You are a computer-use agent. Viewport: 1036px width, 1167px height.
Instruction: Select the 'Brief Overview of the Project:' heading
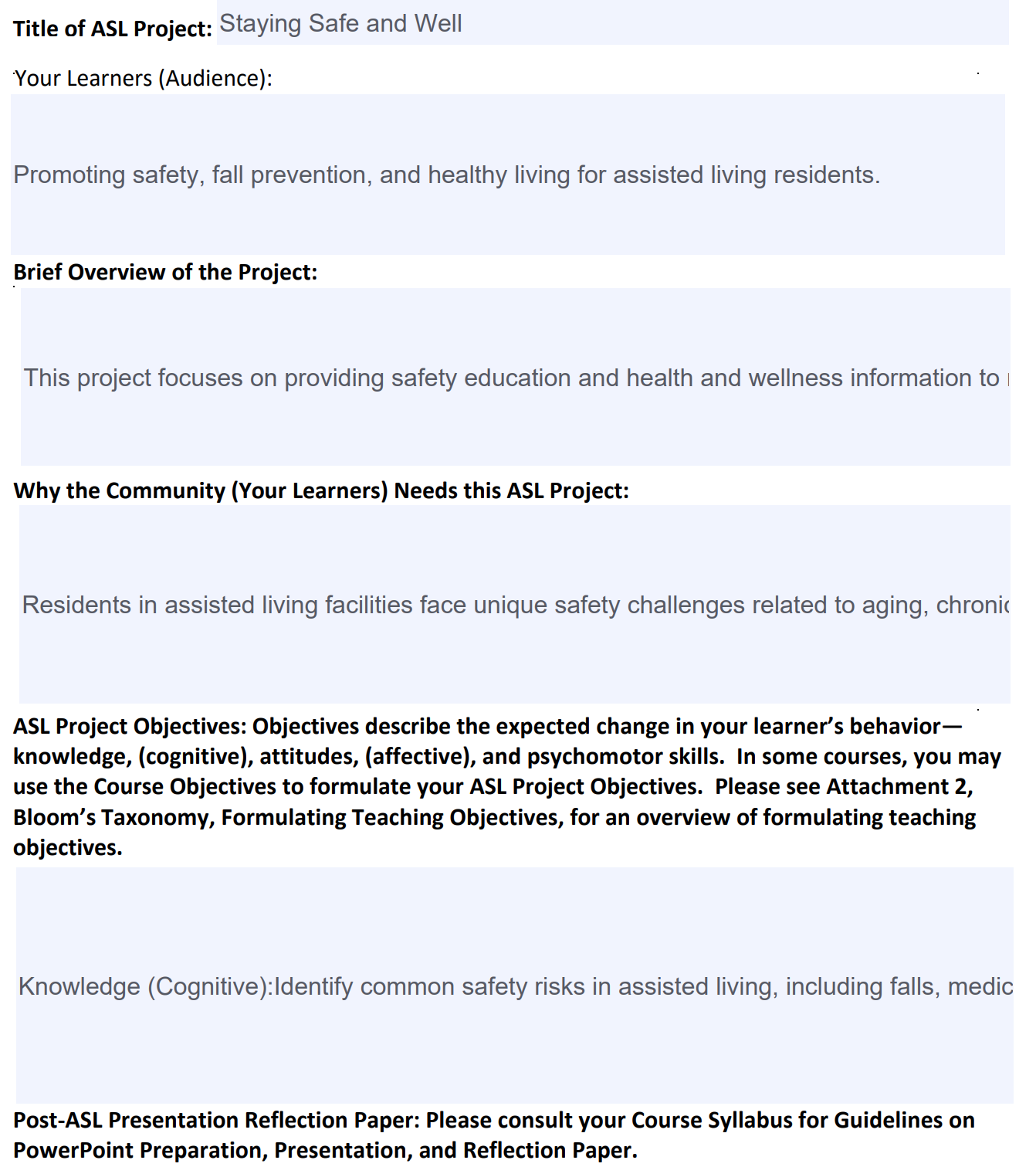click(x=165, y=272)
